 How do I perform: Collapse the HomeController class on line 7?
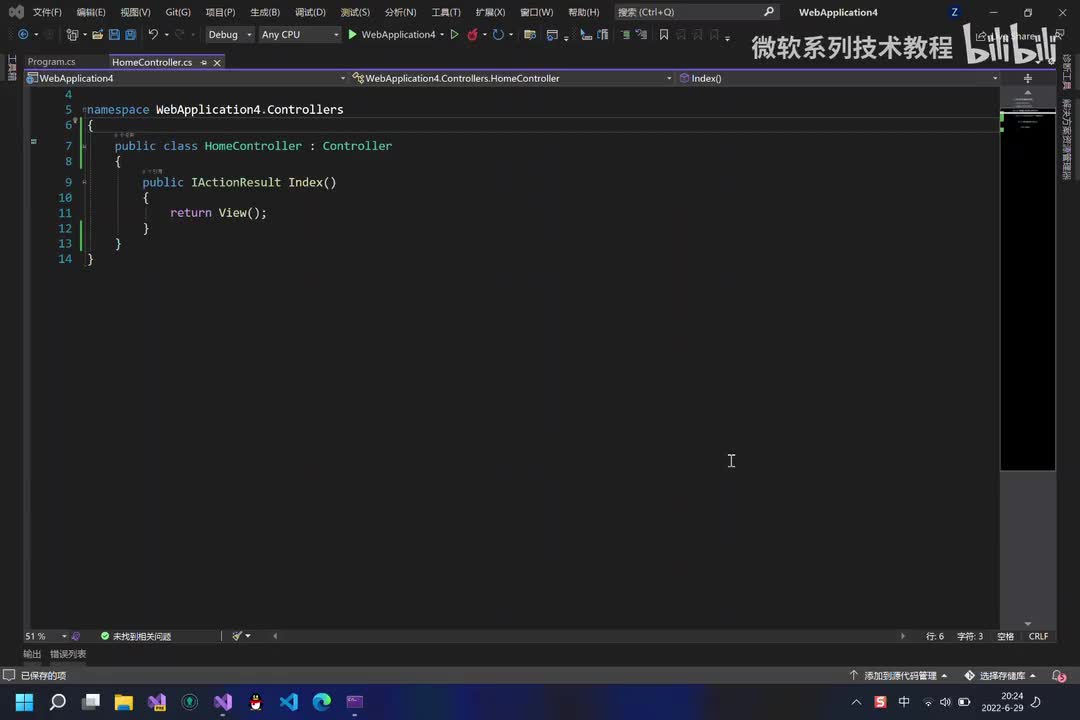pyautogui.click(x=84, y=146)
